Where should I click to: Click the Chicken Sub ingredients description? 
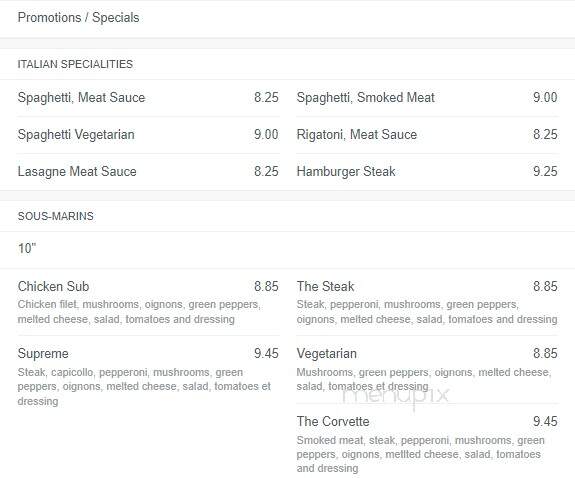pos(139,312)
